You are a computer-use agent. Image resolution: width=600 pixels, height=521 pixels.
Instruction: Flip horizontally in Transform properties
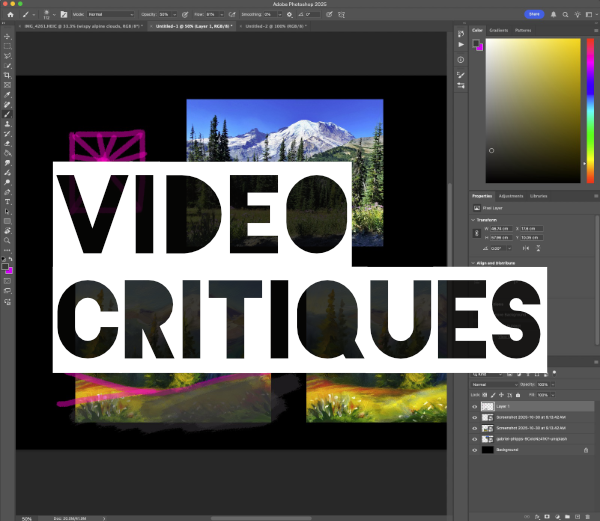pos(526,248)
